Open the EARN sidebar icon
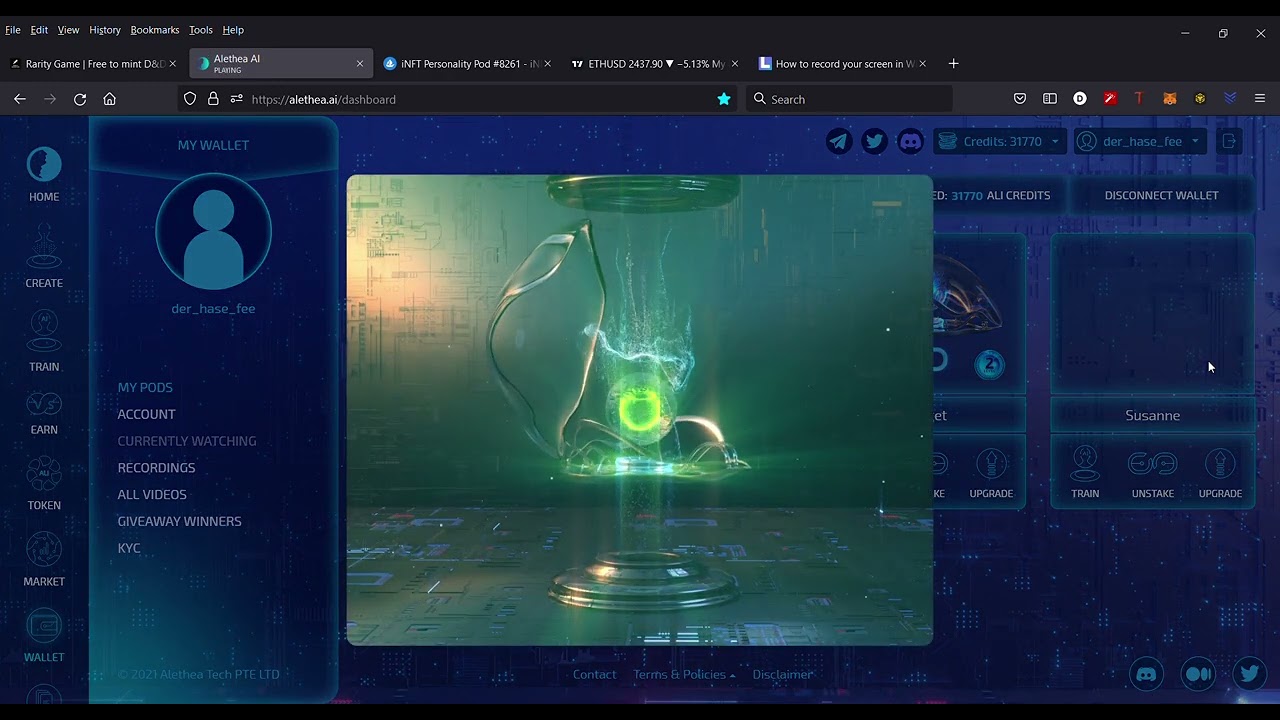Viewport: 1280px width, 720px height. point(44,403)
